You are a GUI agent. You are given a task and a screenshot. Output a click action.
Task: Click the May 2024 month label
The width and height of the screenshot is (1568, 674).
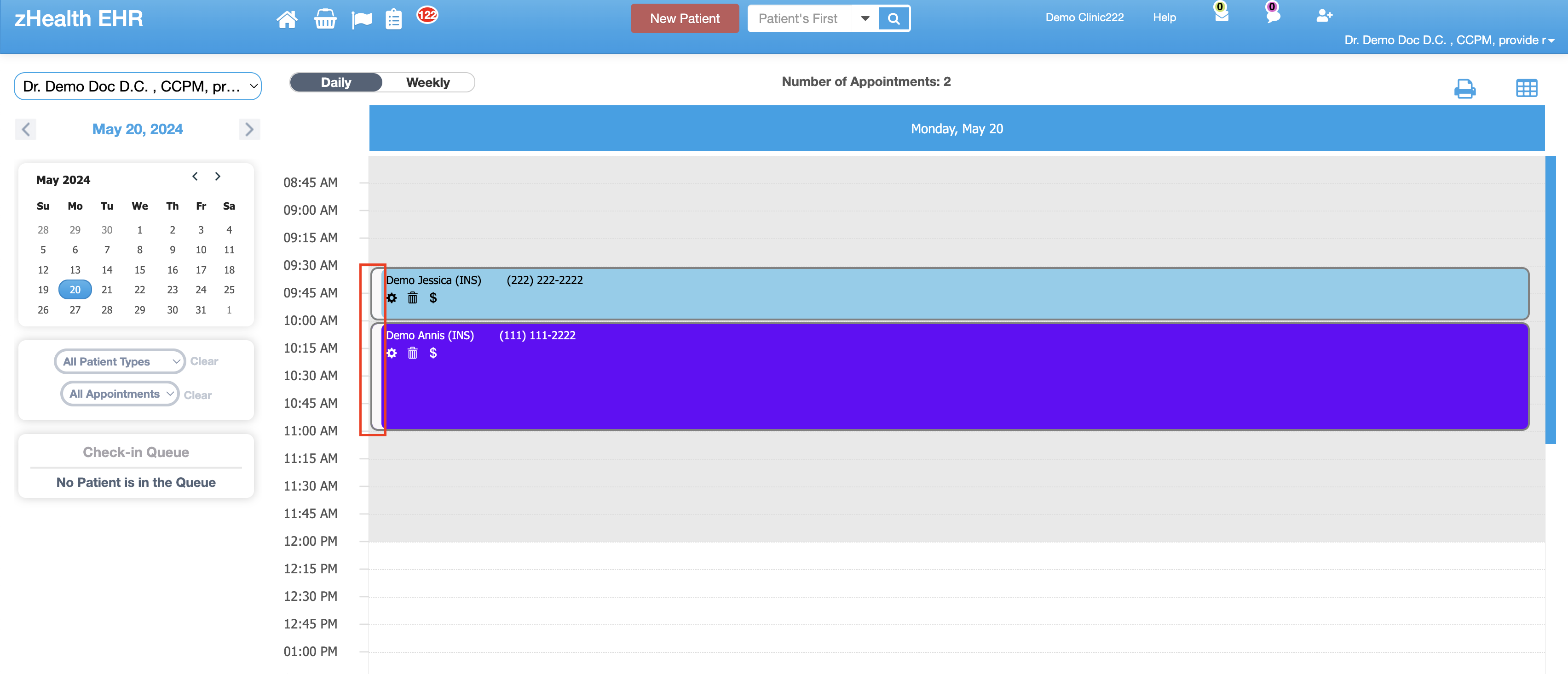tap(63, 180)
